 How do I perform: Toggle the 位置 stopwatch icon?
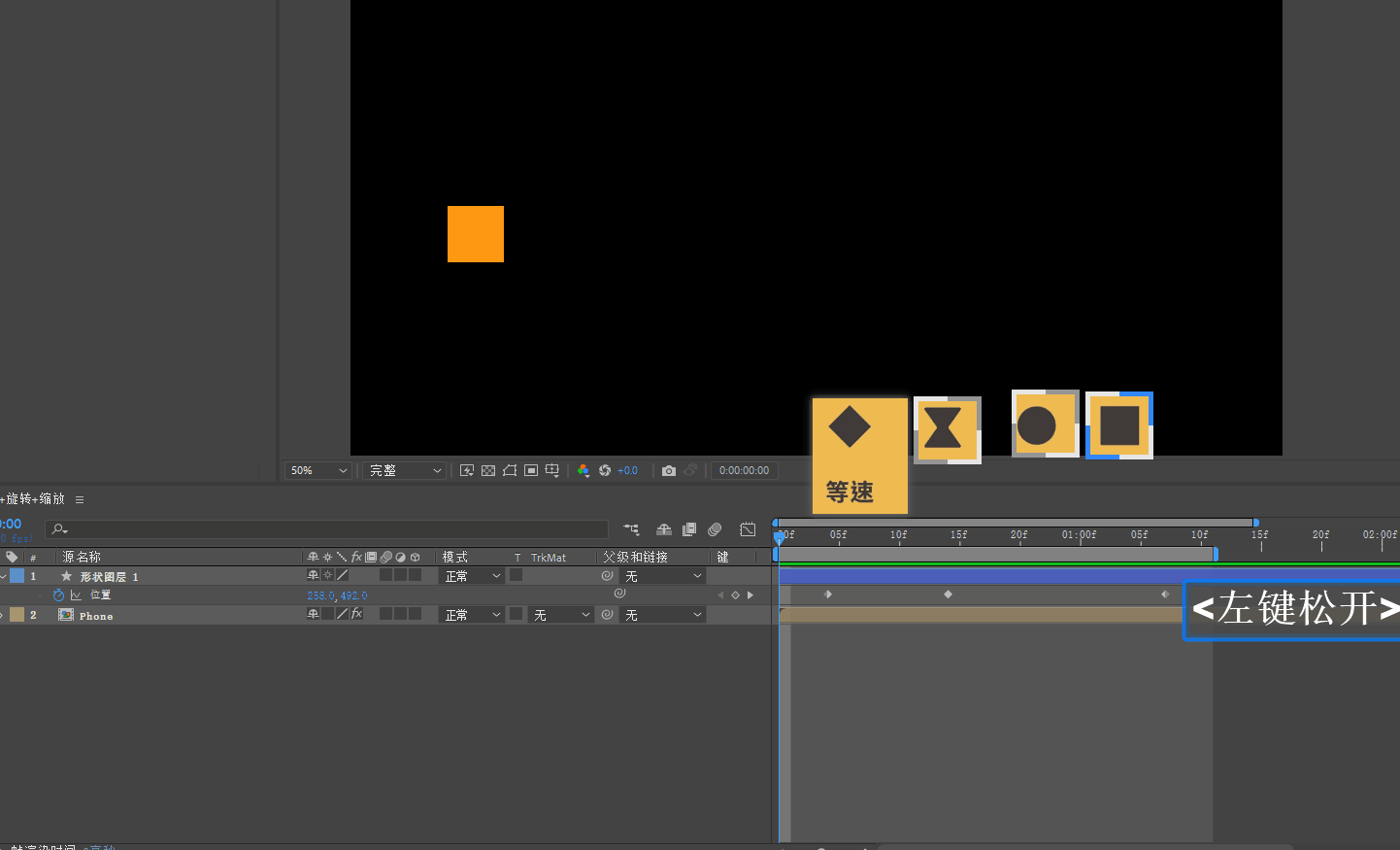[58, 595]
